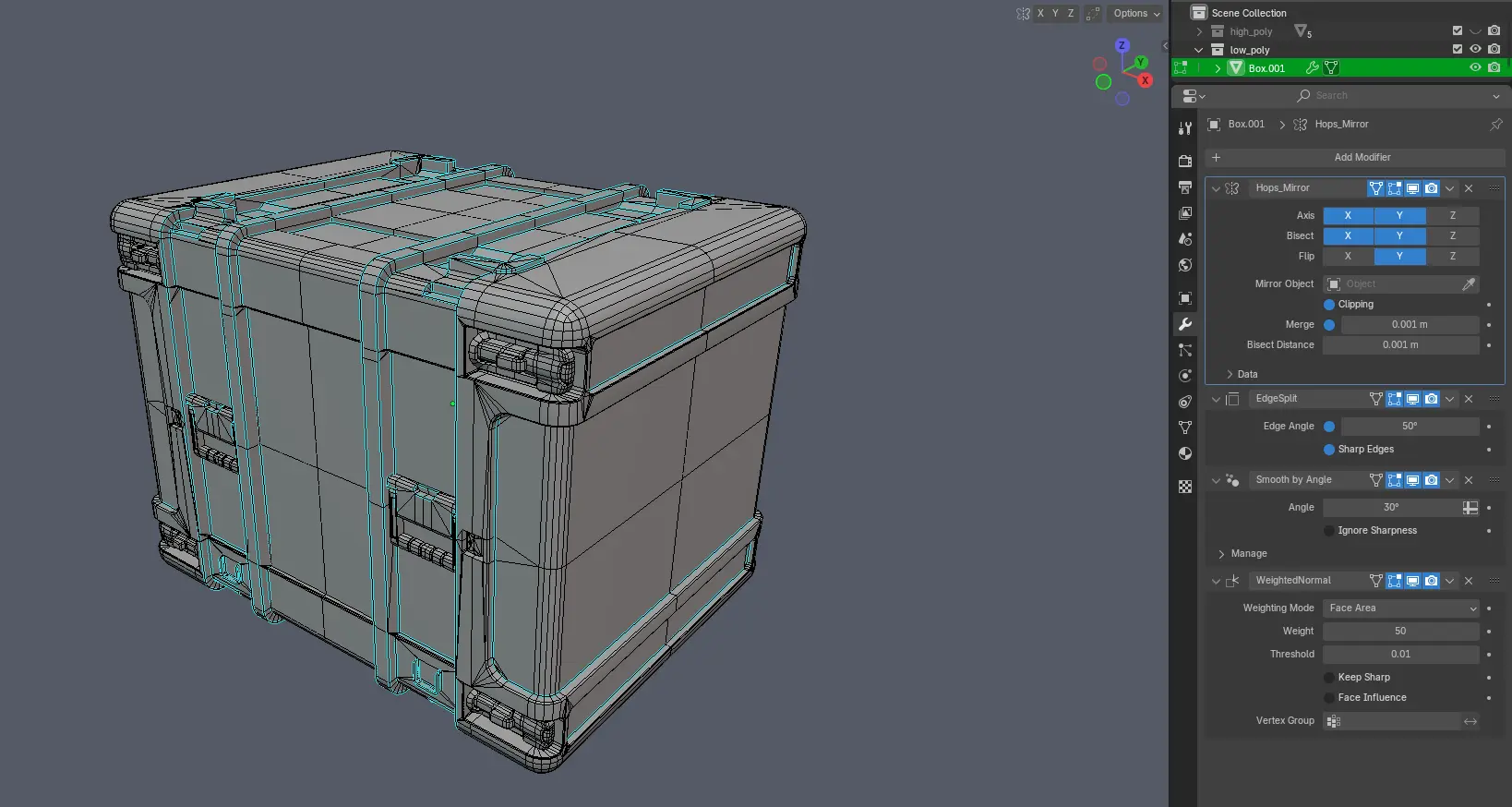This screenshot has width=1512, height=807.
Task: Hide Box.001 using its eye icon
Action: (1475, 68)
